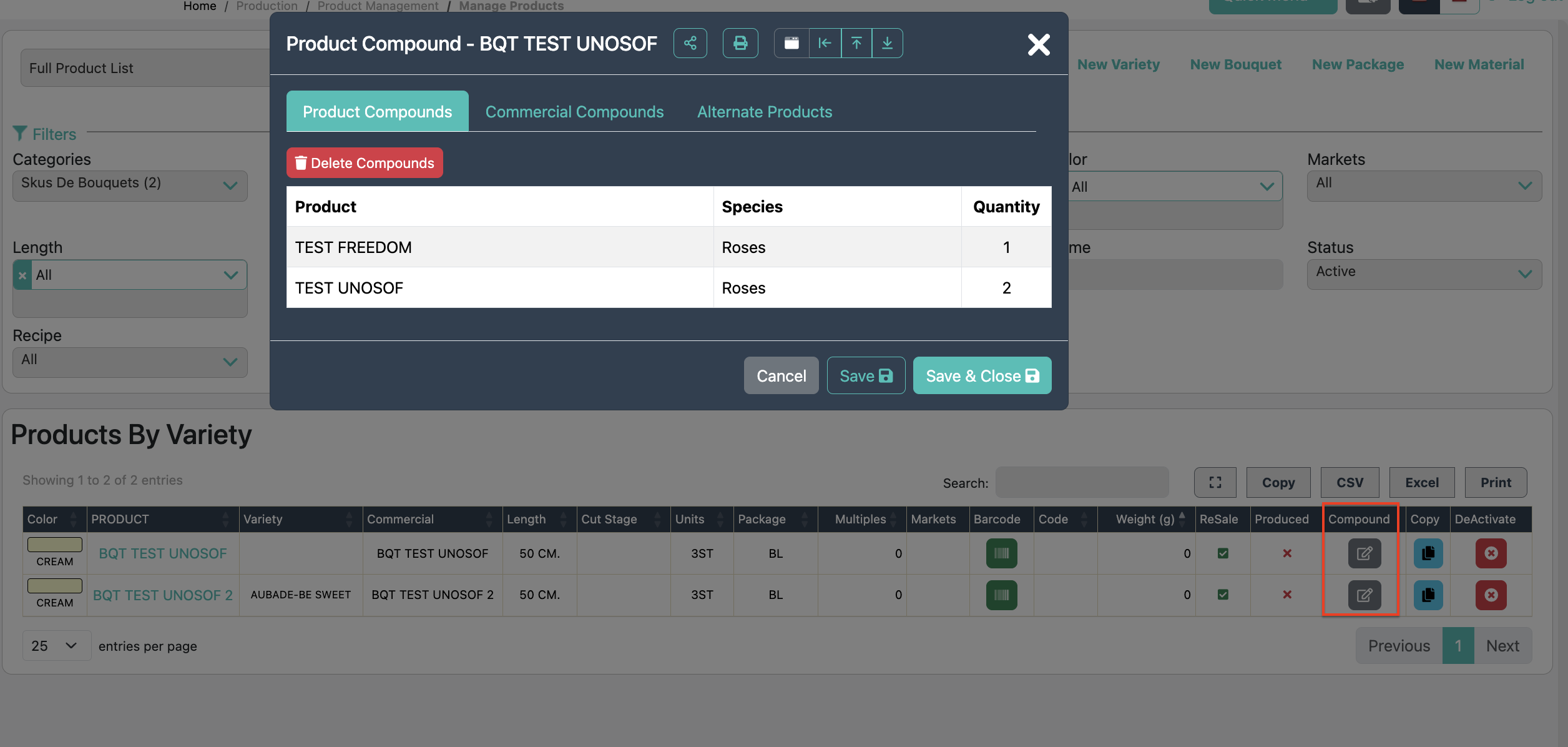Deactivate the BQT TEST UNOSOF product
This screenshot has height=747, width=1568.
[x=1491, y=553]
